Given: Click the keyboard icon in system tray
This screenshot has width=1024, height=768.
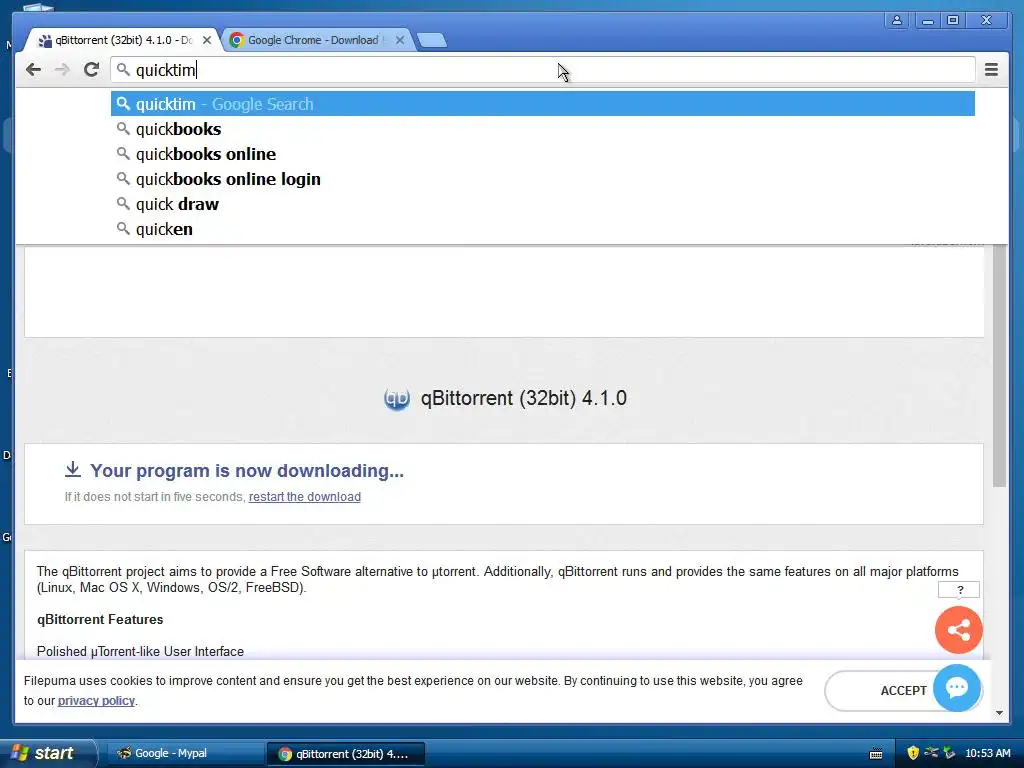Looking at the screenshot, I should click(876, 754).
